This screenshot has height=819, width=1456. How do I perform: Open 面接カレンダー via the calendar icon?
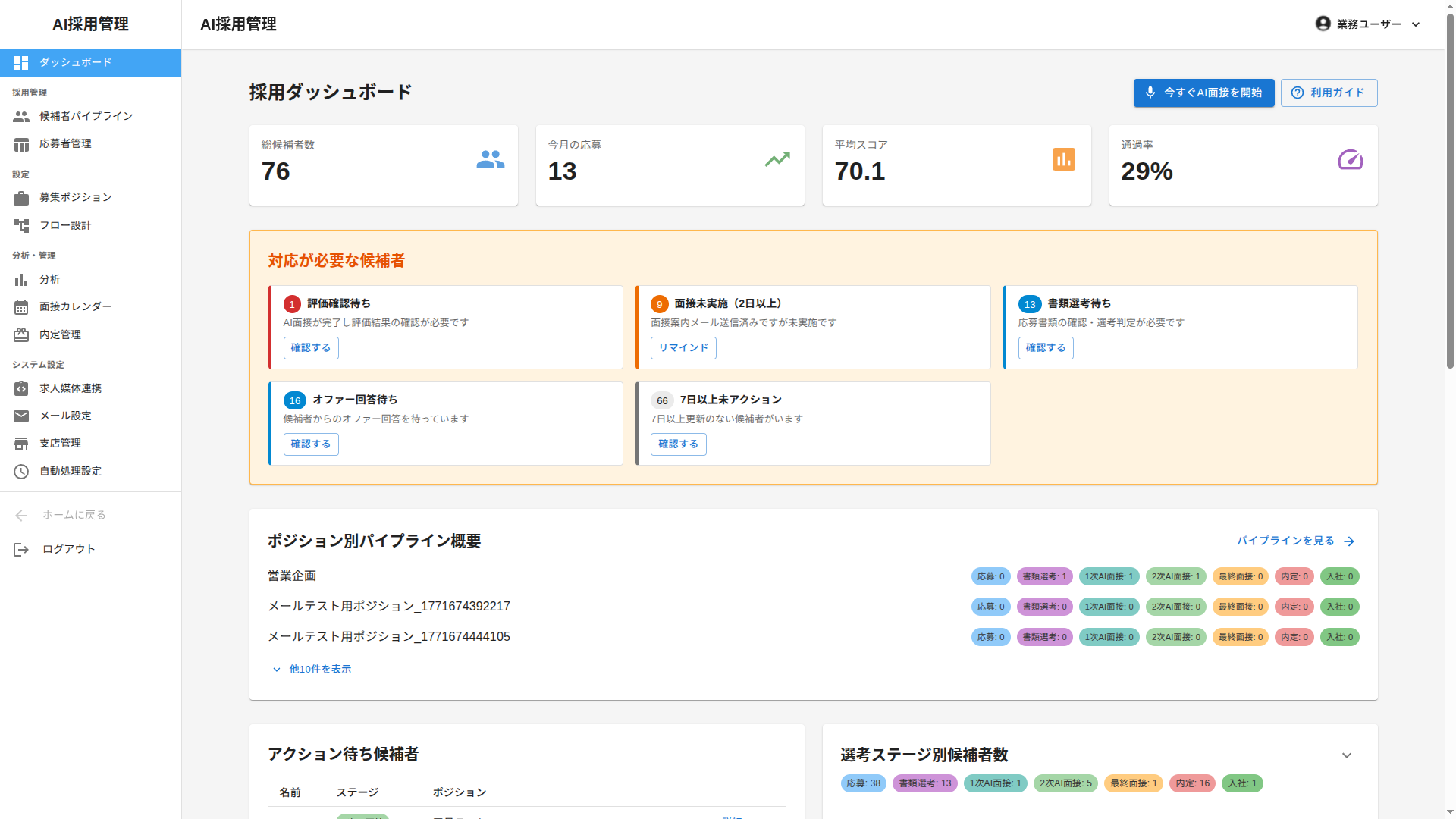coord(21,306)
